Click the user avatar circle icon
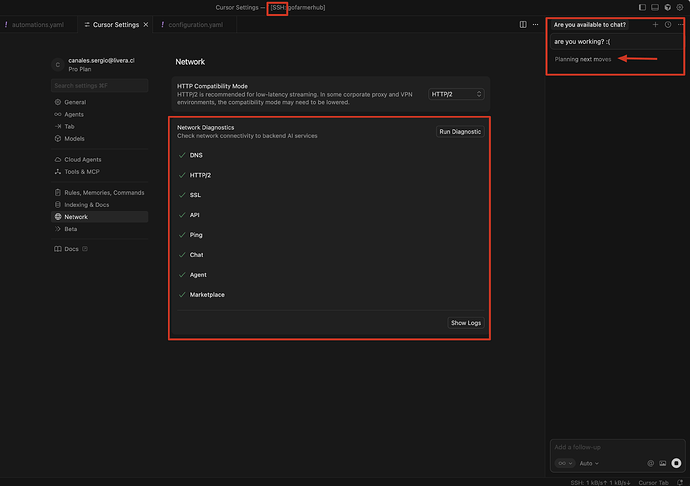The width and height of the screenshot is (690, 486). point(58,65)
